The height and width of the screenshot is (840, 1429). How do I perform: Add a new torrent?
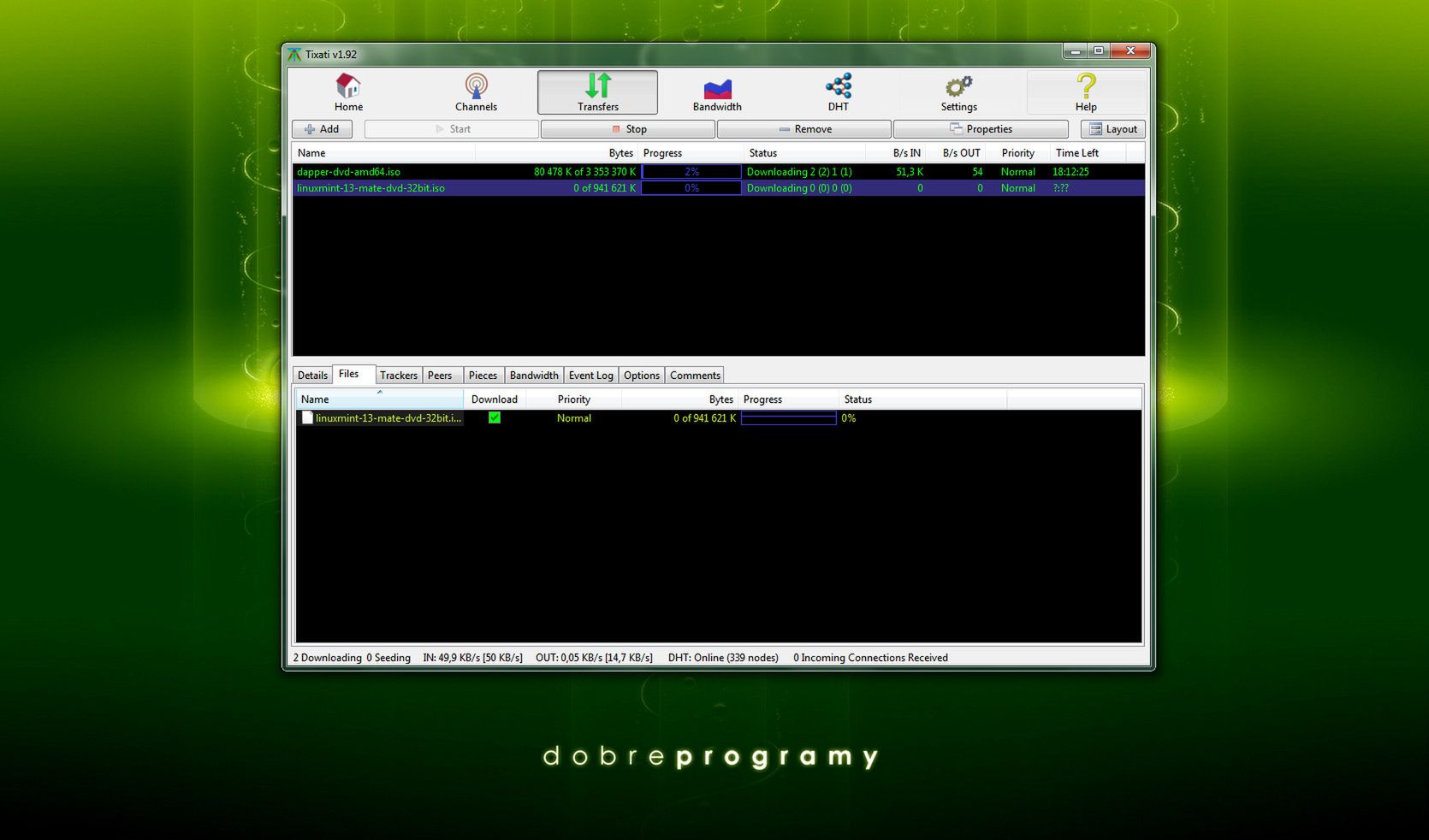pyautogui.click(x=322, y=128)
